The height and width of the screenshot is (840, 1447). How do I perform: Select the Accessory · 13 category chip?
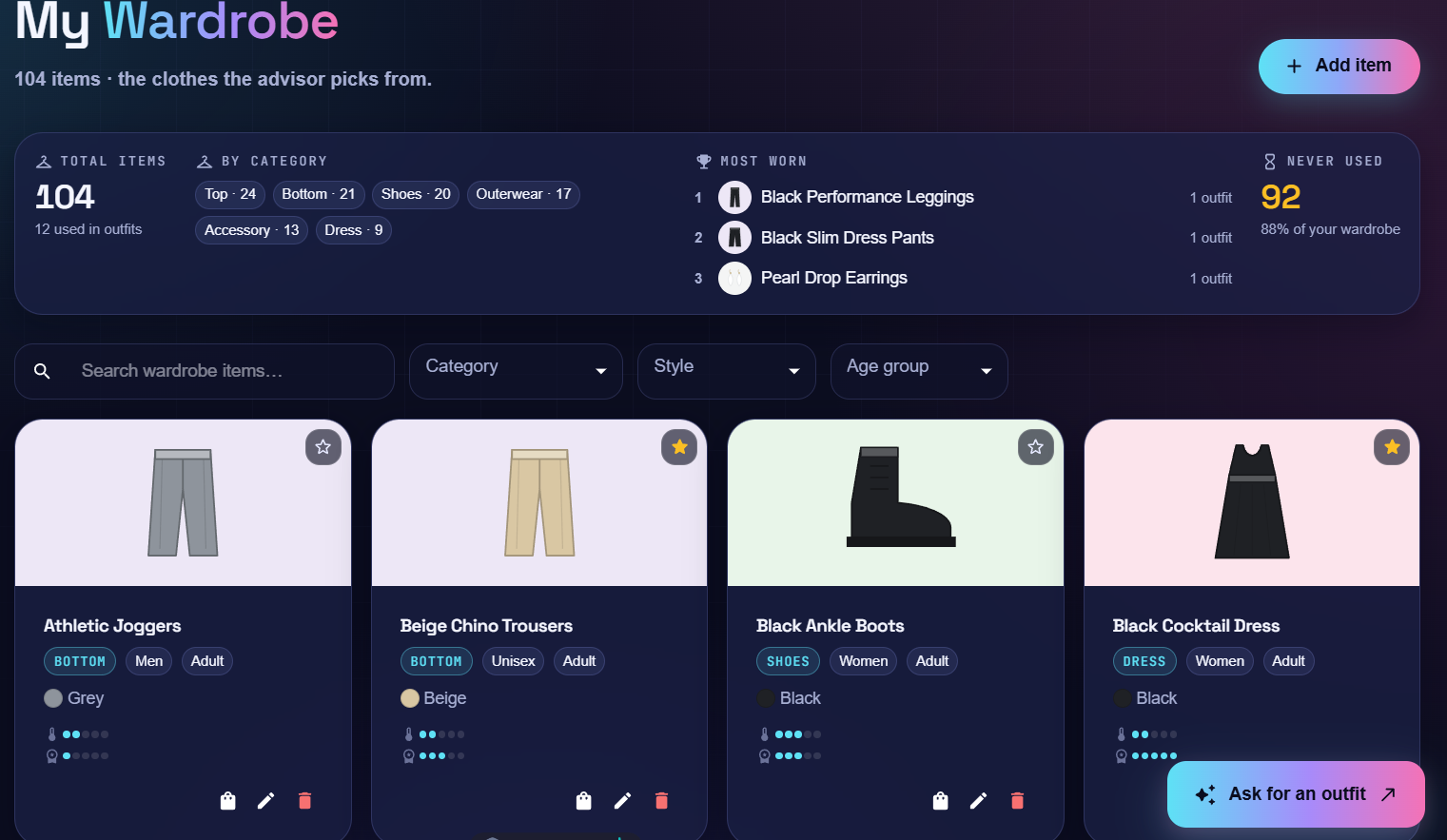click(x=252, y=230)
